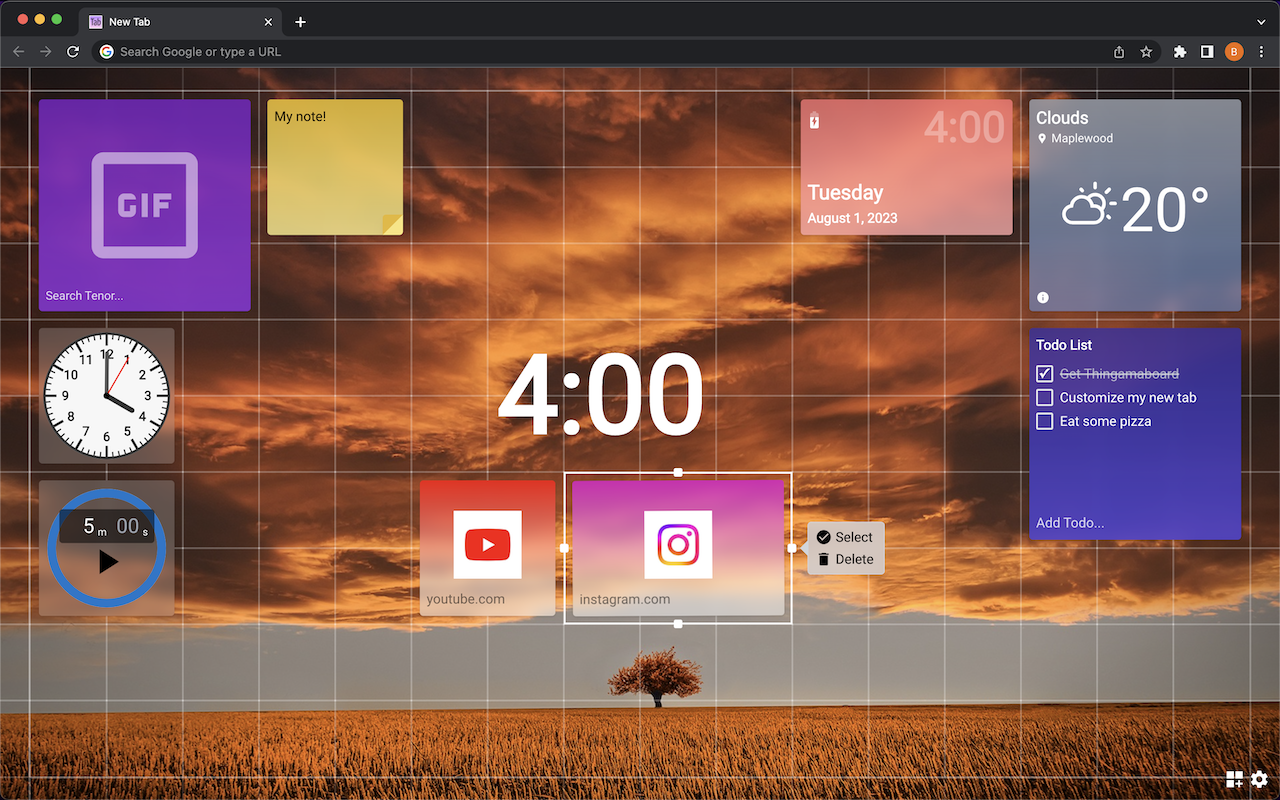Click the Todo List title

click(x=1064, y=345)
